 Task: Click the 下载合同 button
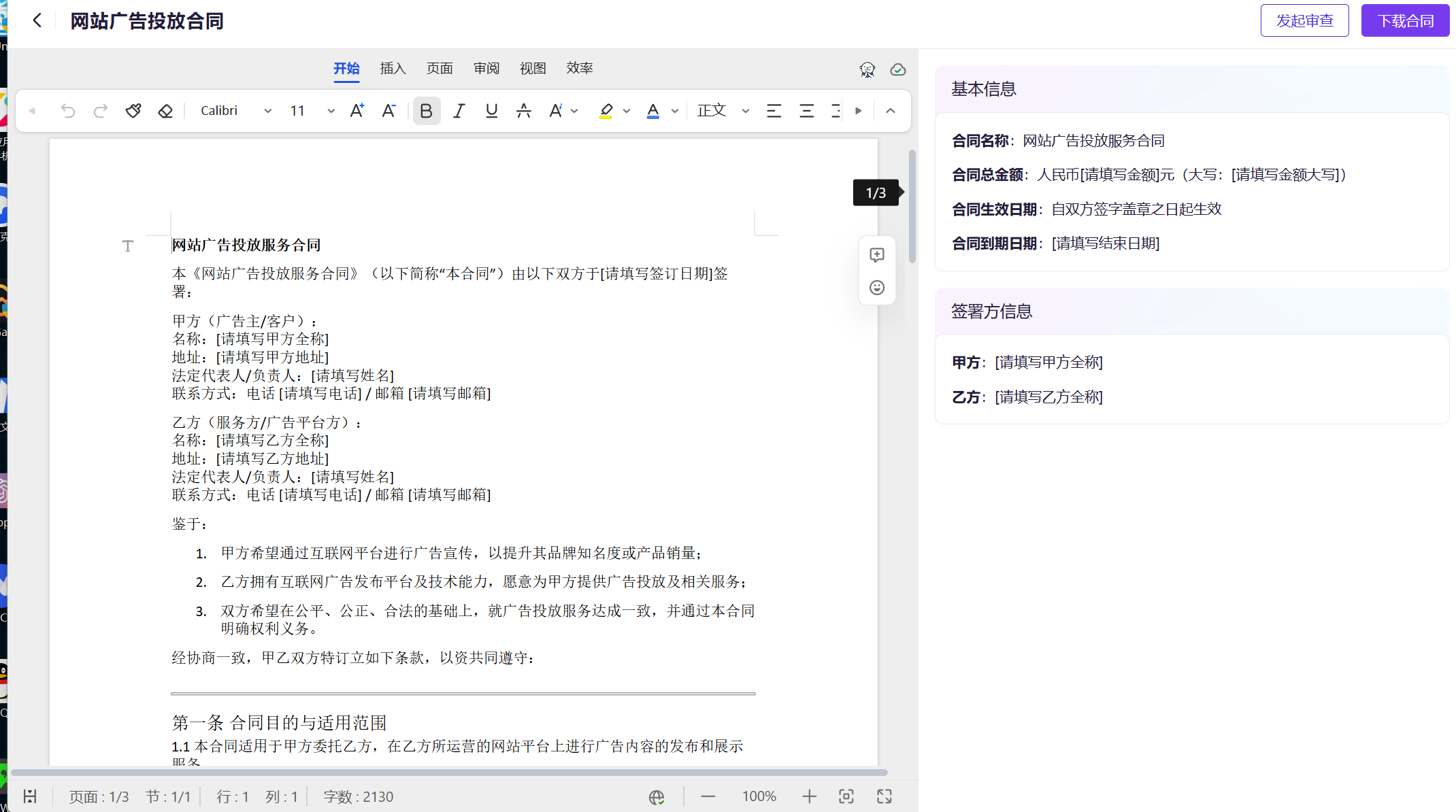[x=1405, y=20]
